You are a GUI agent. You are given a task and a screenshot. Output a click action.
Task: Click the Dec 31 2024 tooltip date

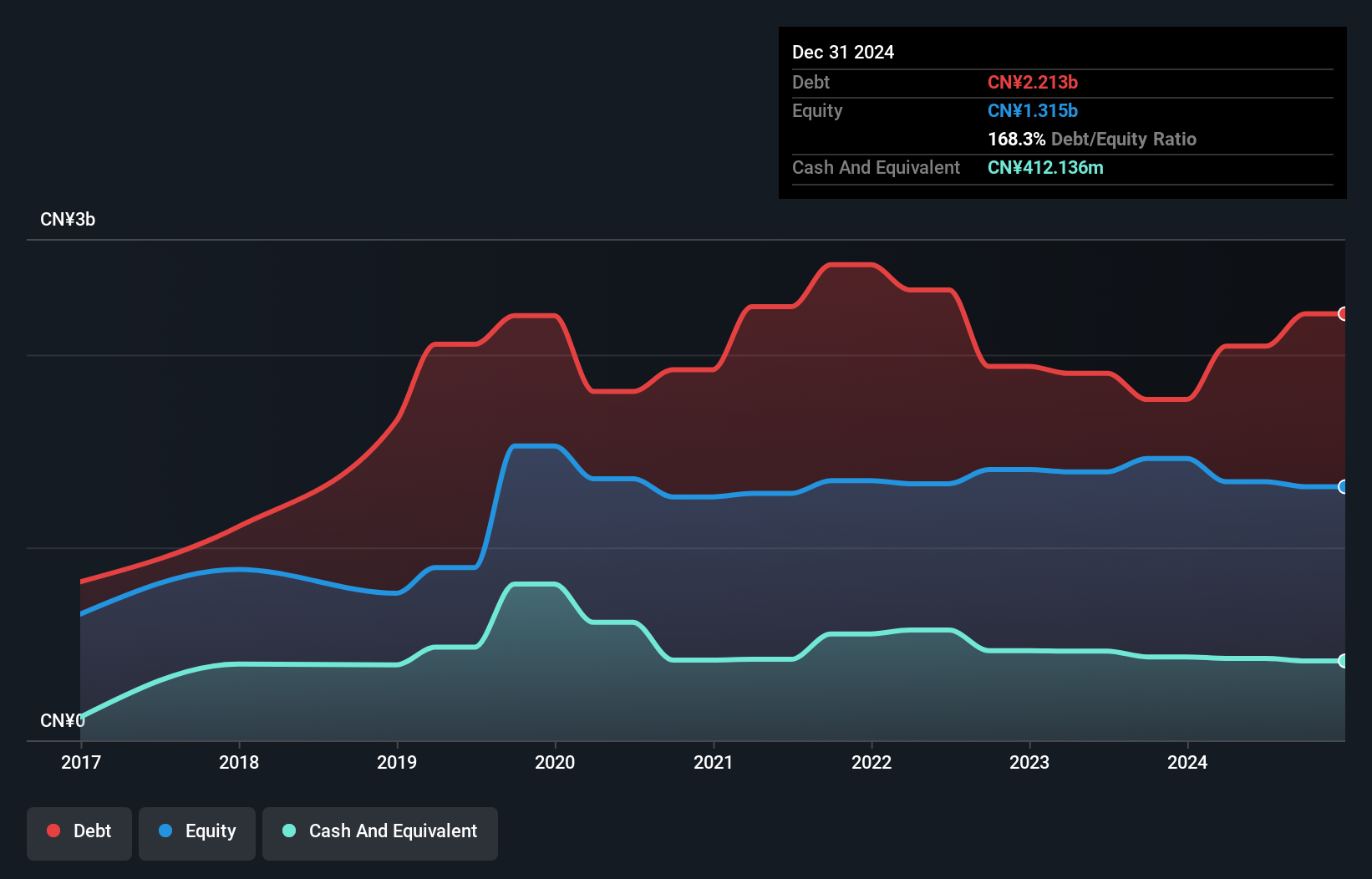click(843, 53)
